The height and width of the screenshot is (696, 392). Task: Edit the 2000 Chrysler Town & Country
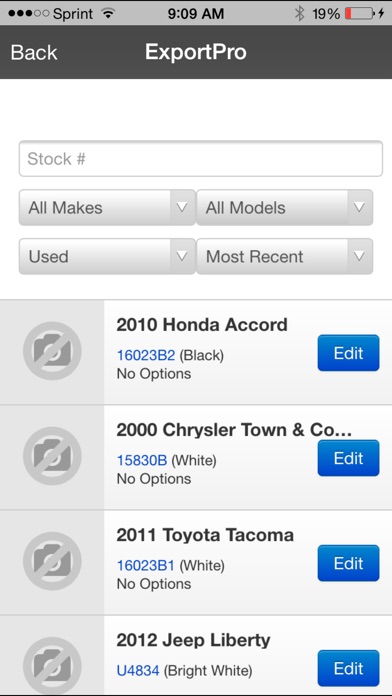348,458
